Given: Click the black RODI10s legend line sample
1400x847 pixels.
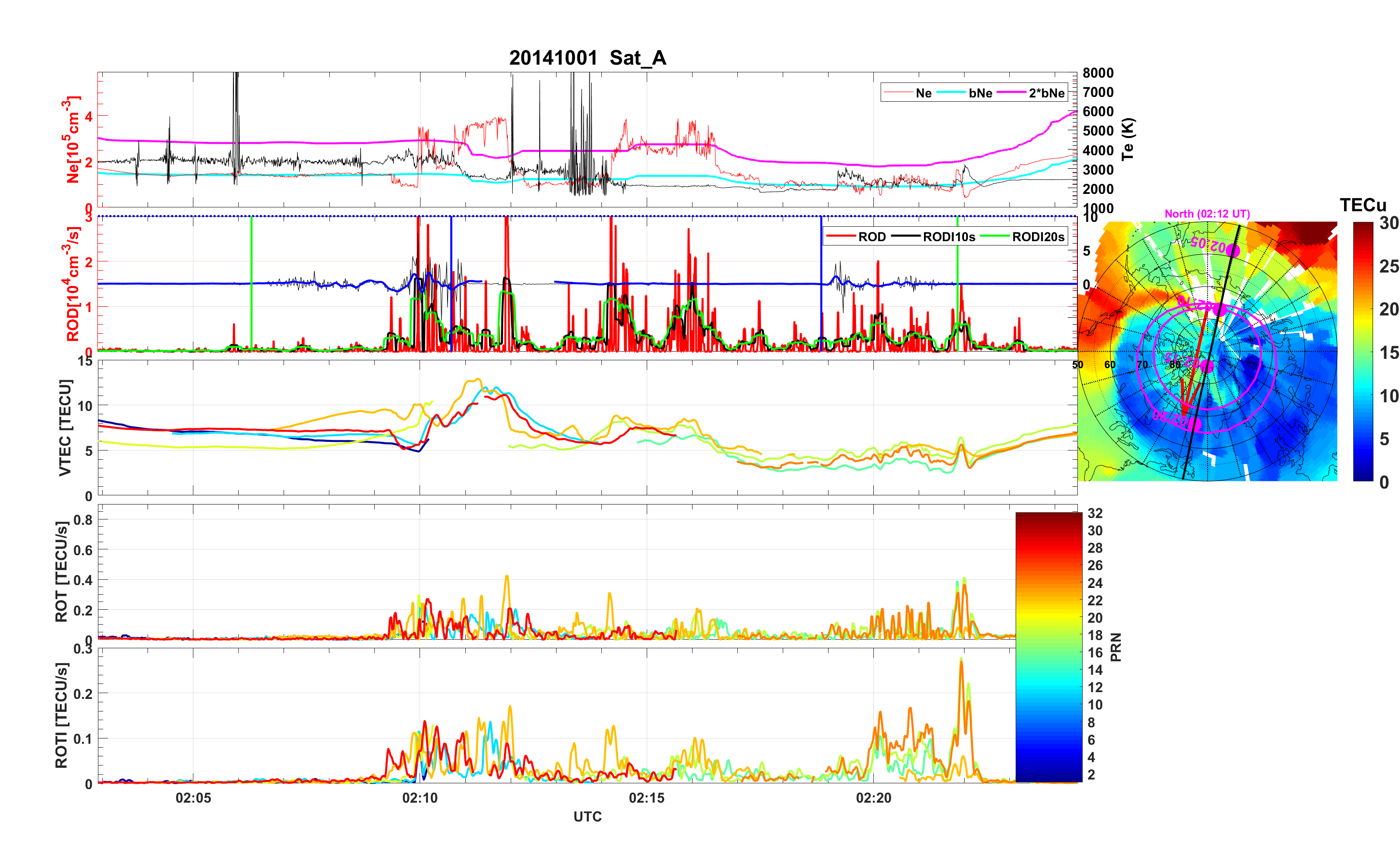Looking at the screenshot, I should click(906, 236).
